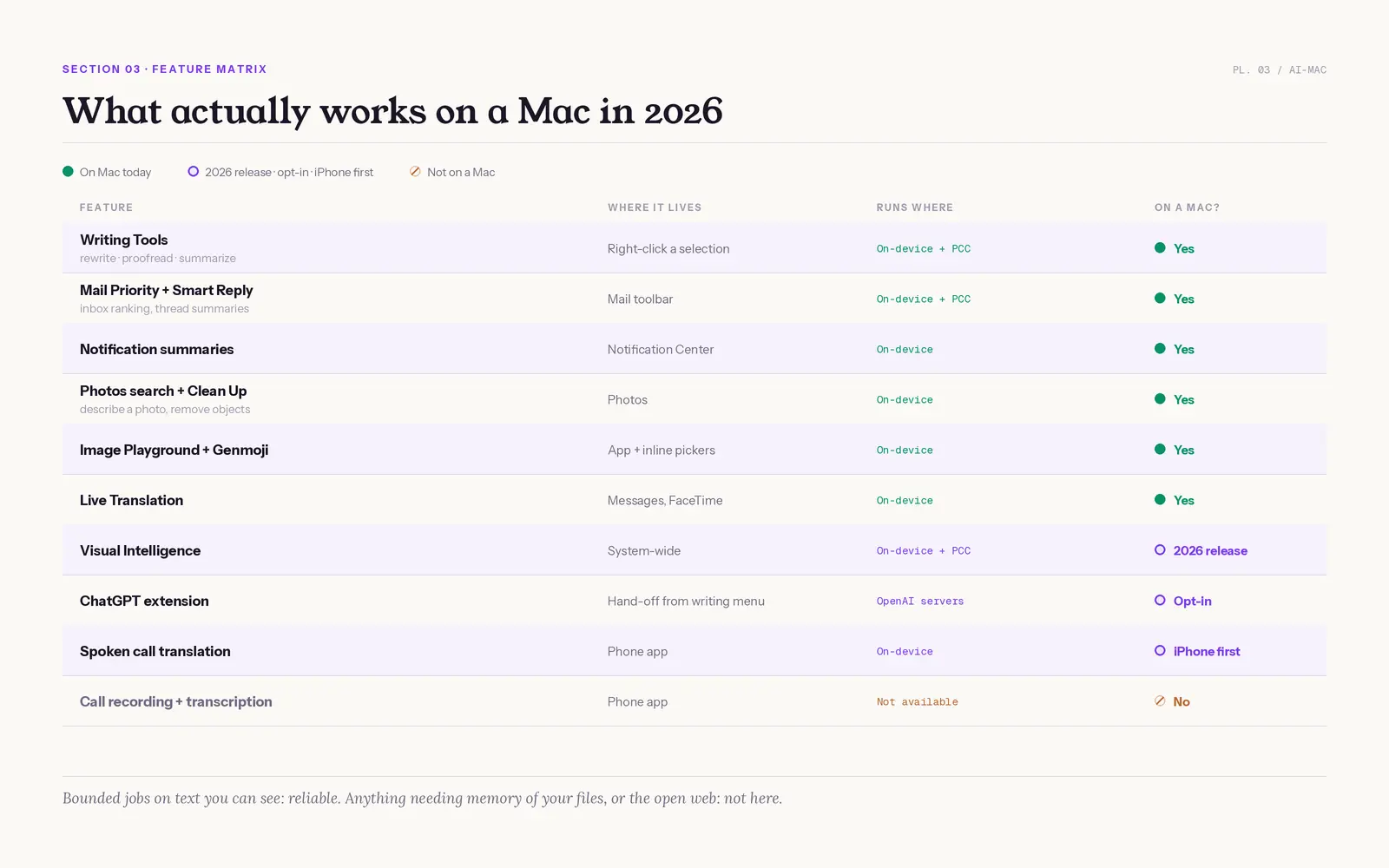Click 'On-device' in Live Translation row
1389x868 pixels.
905,500
